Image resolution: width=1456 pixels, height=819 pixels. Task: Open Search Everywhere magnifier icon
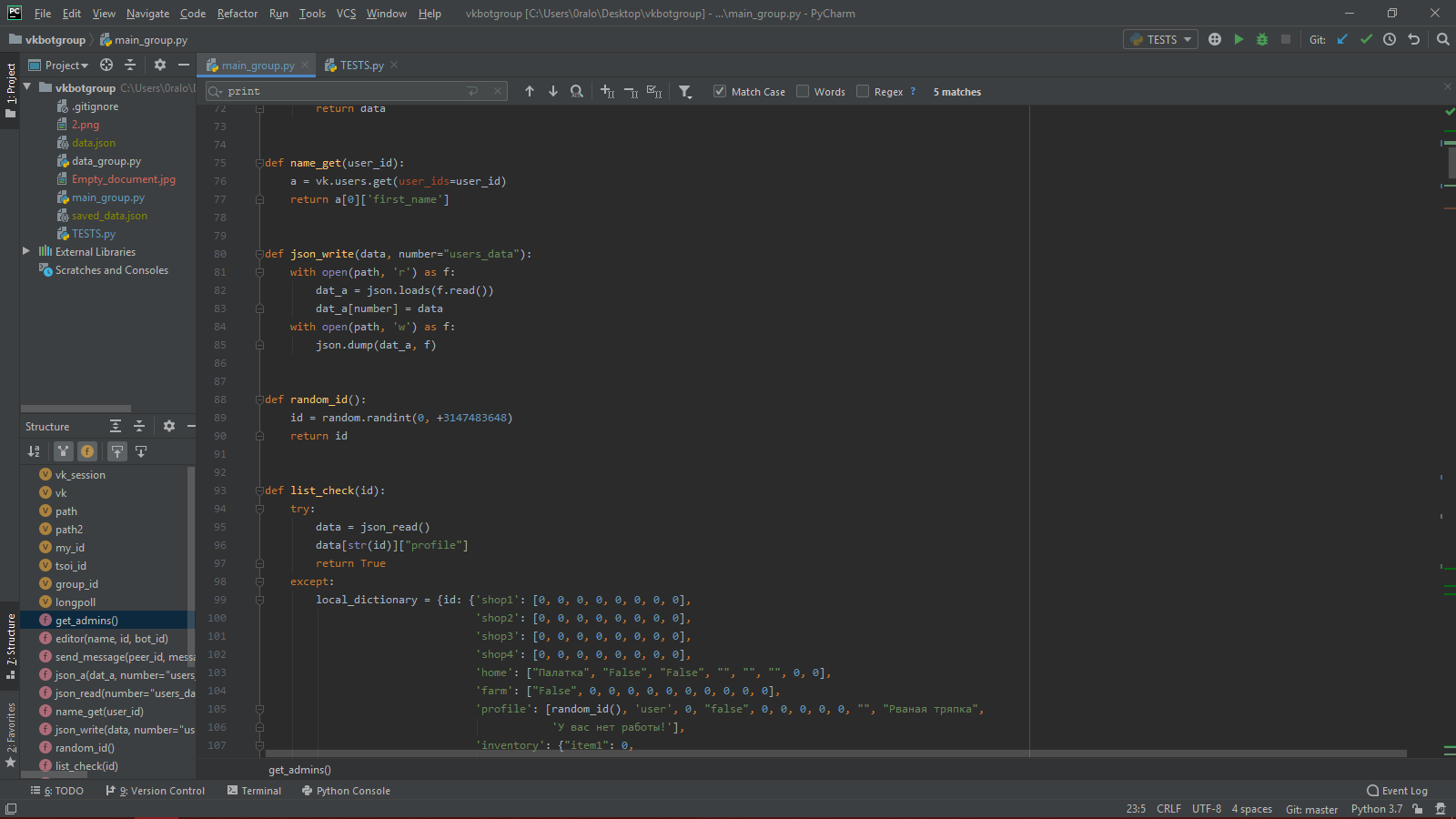pos(1442,39)
